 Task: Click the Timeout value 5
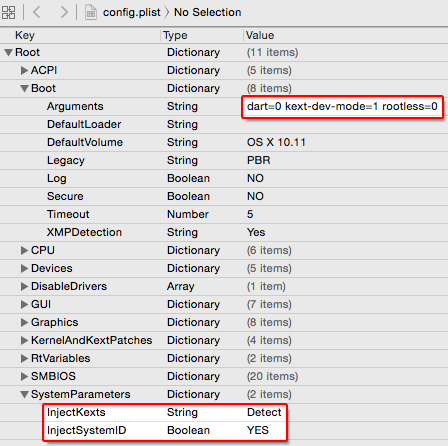pos(250,214)
